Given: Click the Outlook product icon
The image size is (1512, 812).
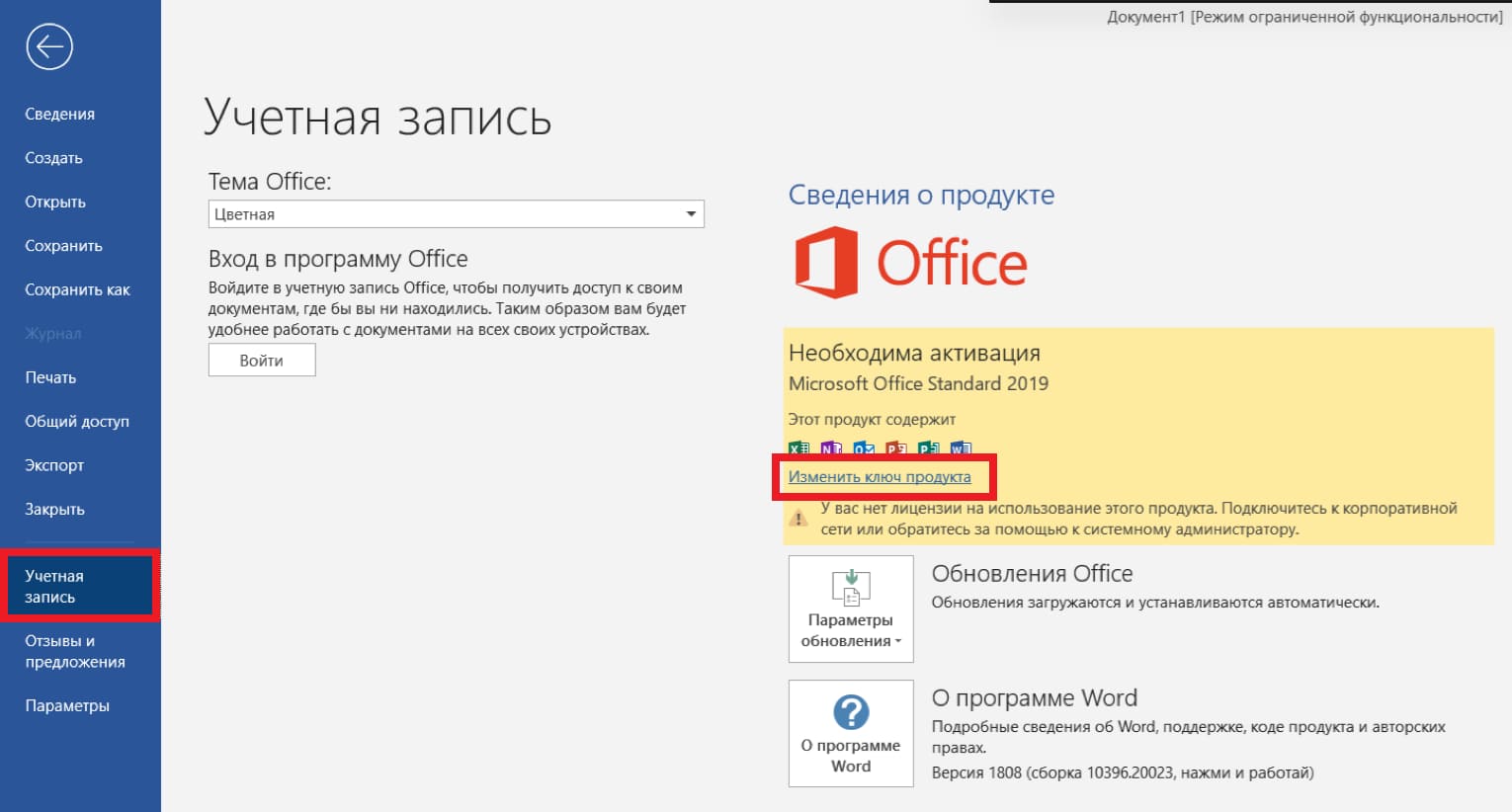Looking at the screenshot, I should point(864,449).
